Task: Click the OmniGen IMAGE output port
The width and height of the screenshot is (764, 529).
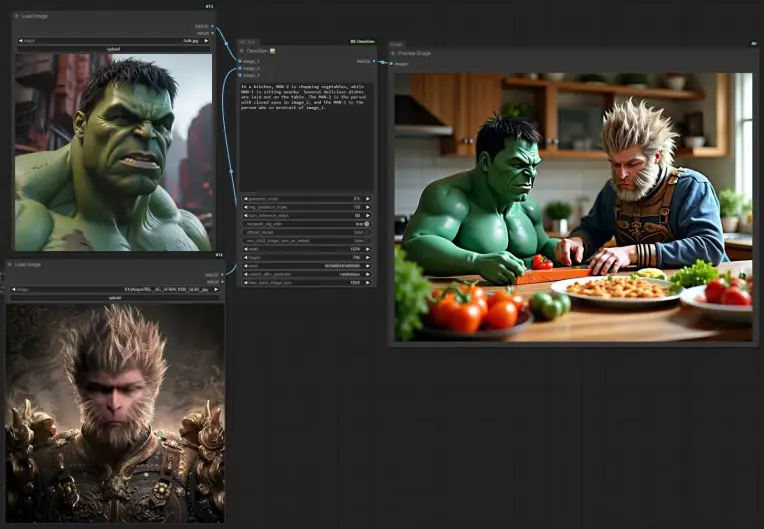Action: (373, 61)
